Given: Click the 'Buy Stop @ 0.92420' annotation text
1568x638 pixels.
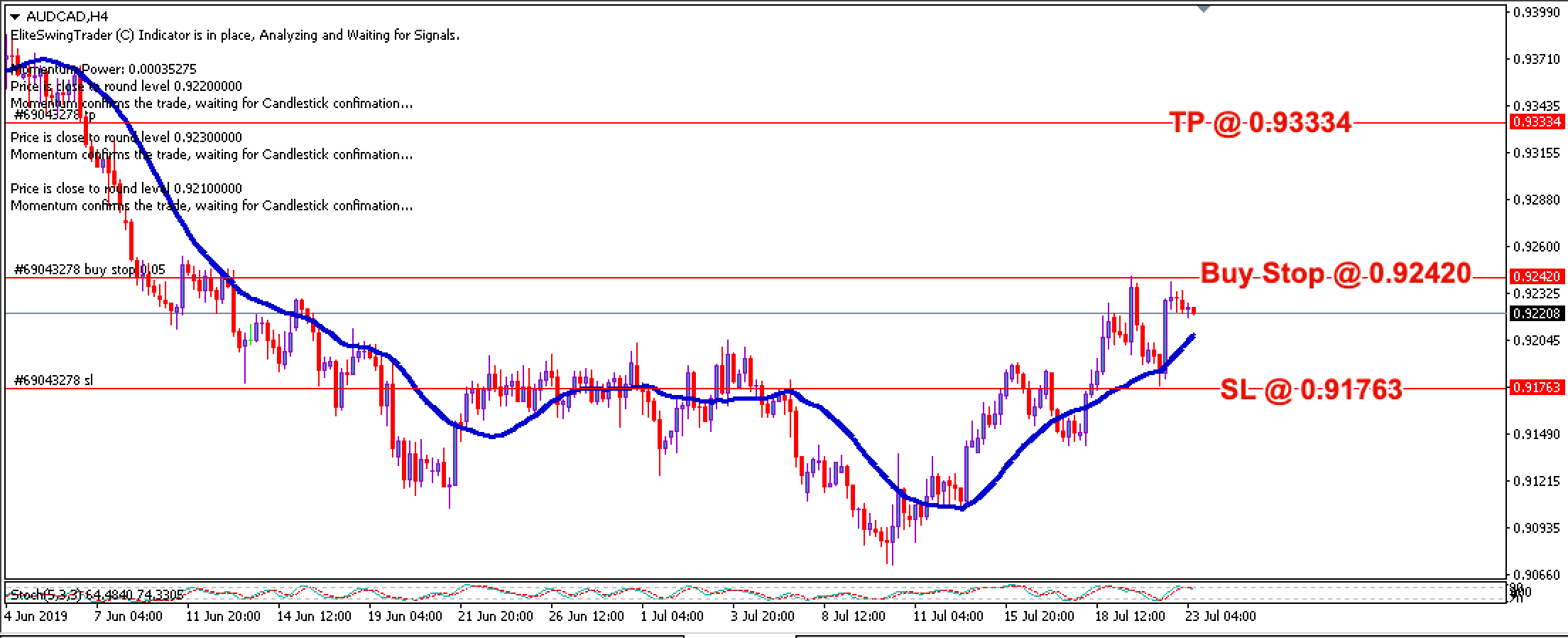Looking at the screenshot, I should click(1336, 273).
